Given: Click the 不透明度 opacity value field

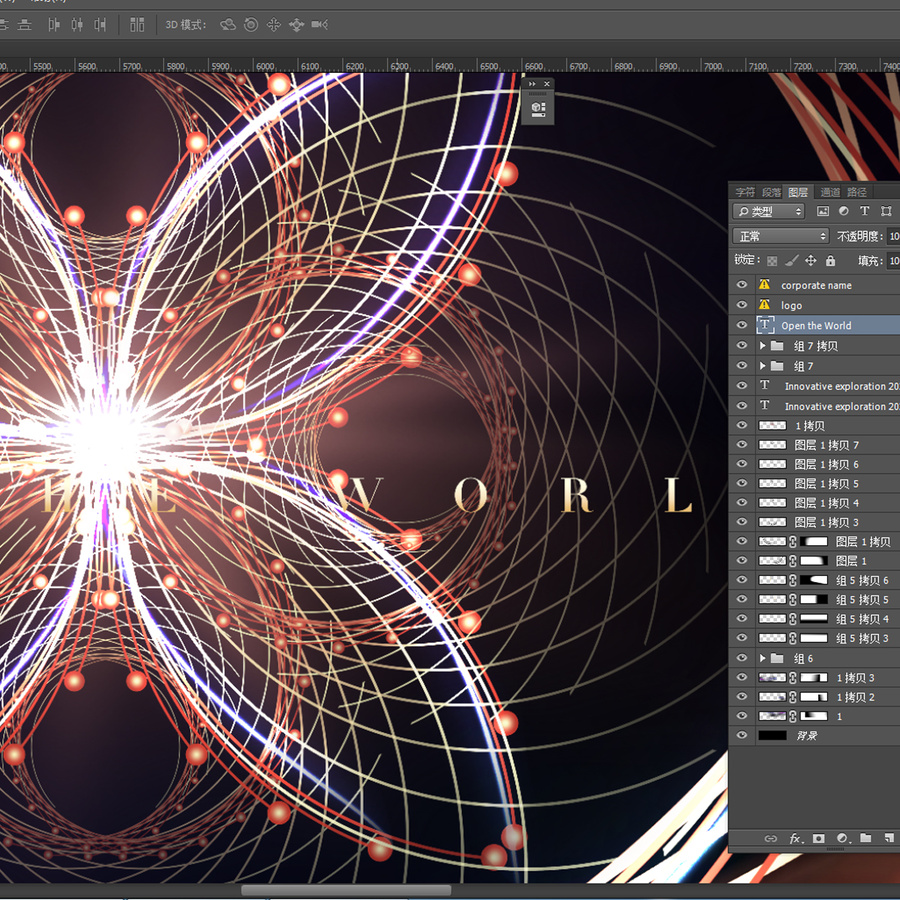Looking at the screenshot, I should (x=894, y=236).
